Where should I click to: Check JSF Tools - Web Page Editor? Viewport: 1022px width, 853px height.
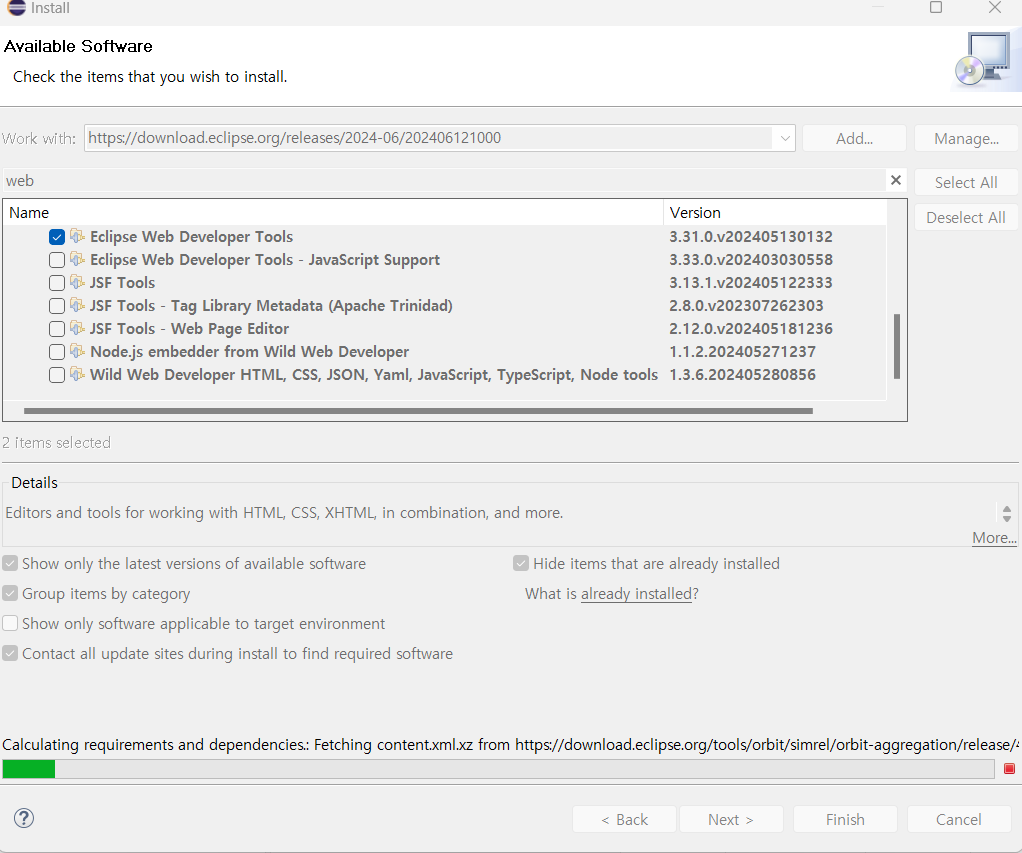(57, 329)
